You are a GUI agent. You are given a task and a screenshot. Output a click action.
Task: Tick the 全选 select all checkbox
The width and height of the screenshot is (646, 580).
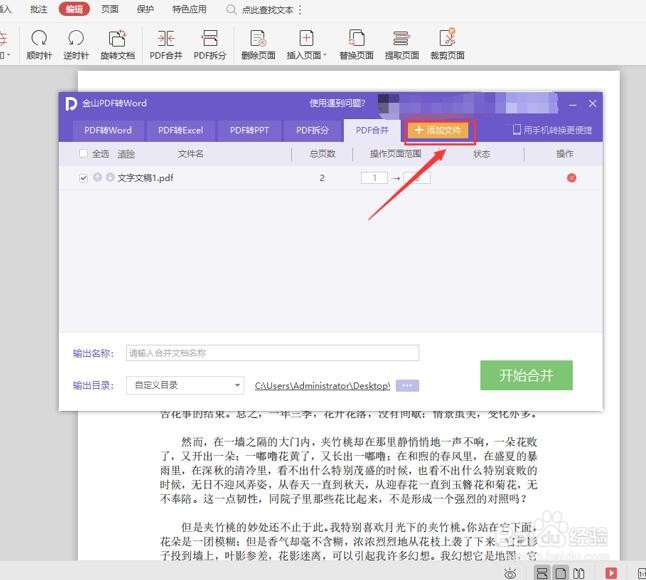pos(83,154)
